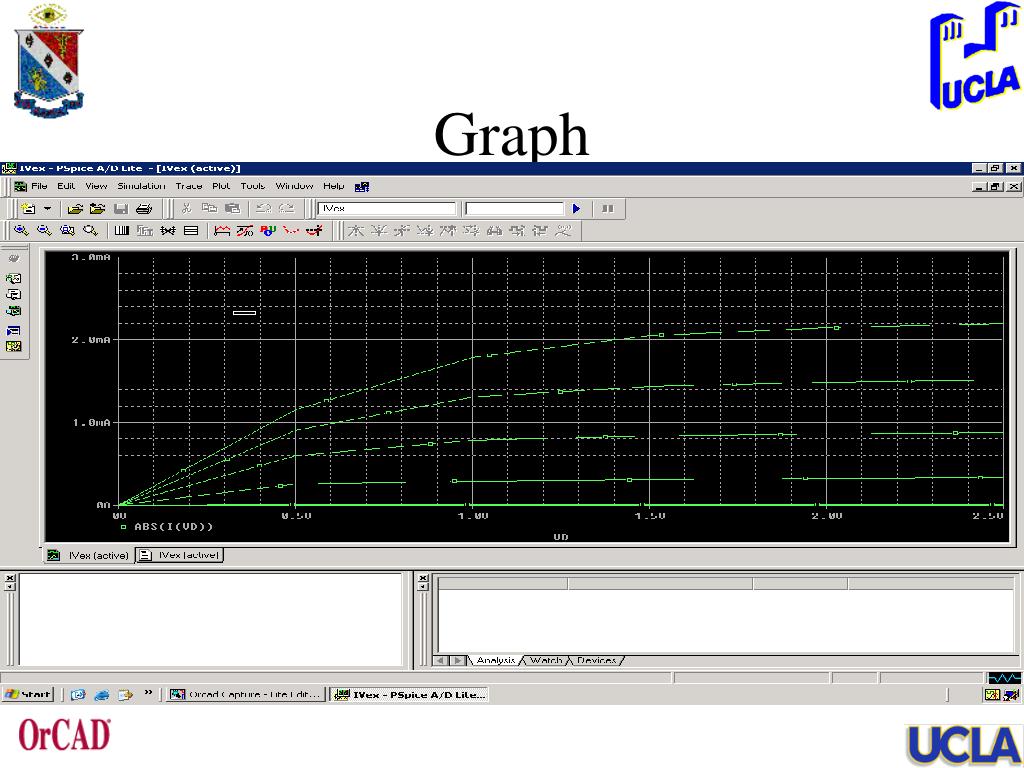Image resolution: width=1024 pixels, height=768 pixels.
Task: Click the green top icon in left sidebar
Action: pos(14,278)
